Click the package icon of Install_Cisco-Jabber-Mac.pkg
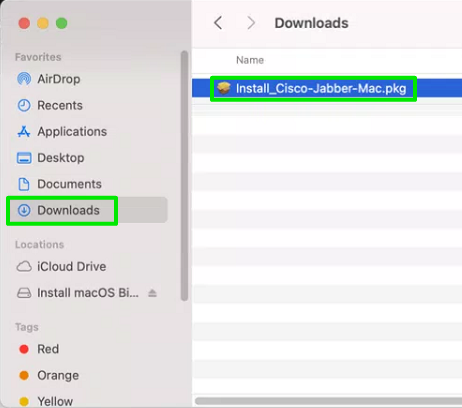The height and width of the screenshot is (408, 462). pyautogui.click(x=224, y=88)
